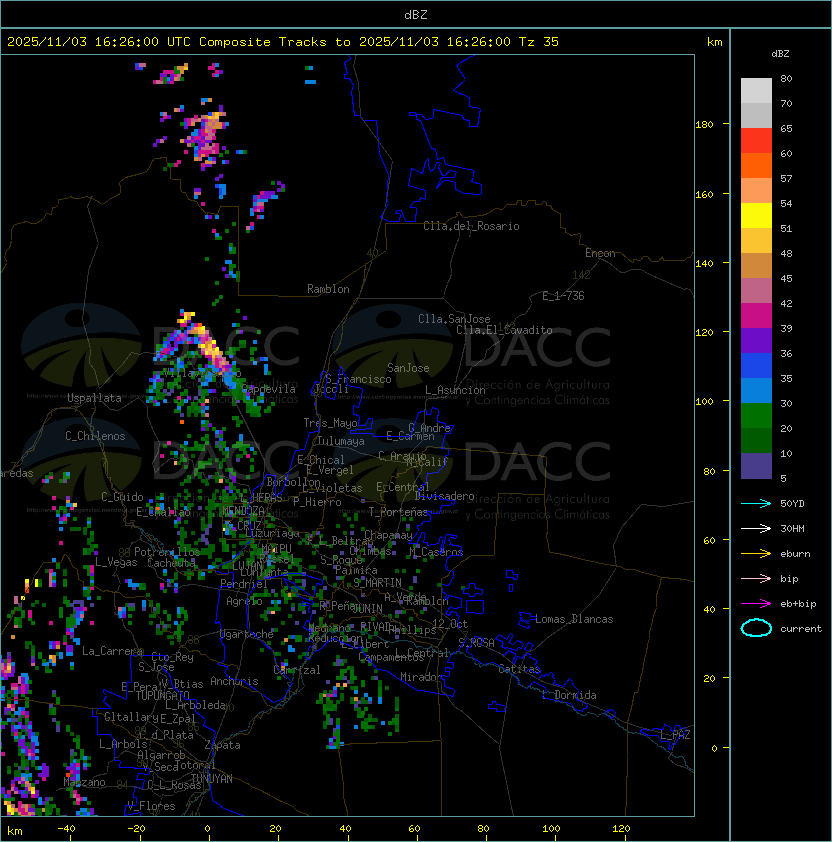Screen dimensions: 832x842
Task: Click the 'S_Francisco' map label
Action: 358,379
